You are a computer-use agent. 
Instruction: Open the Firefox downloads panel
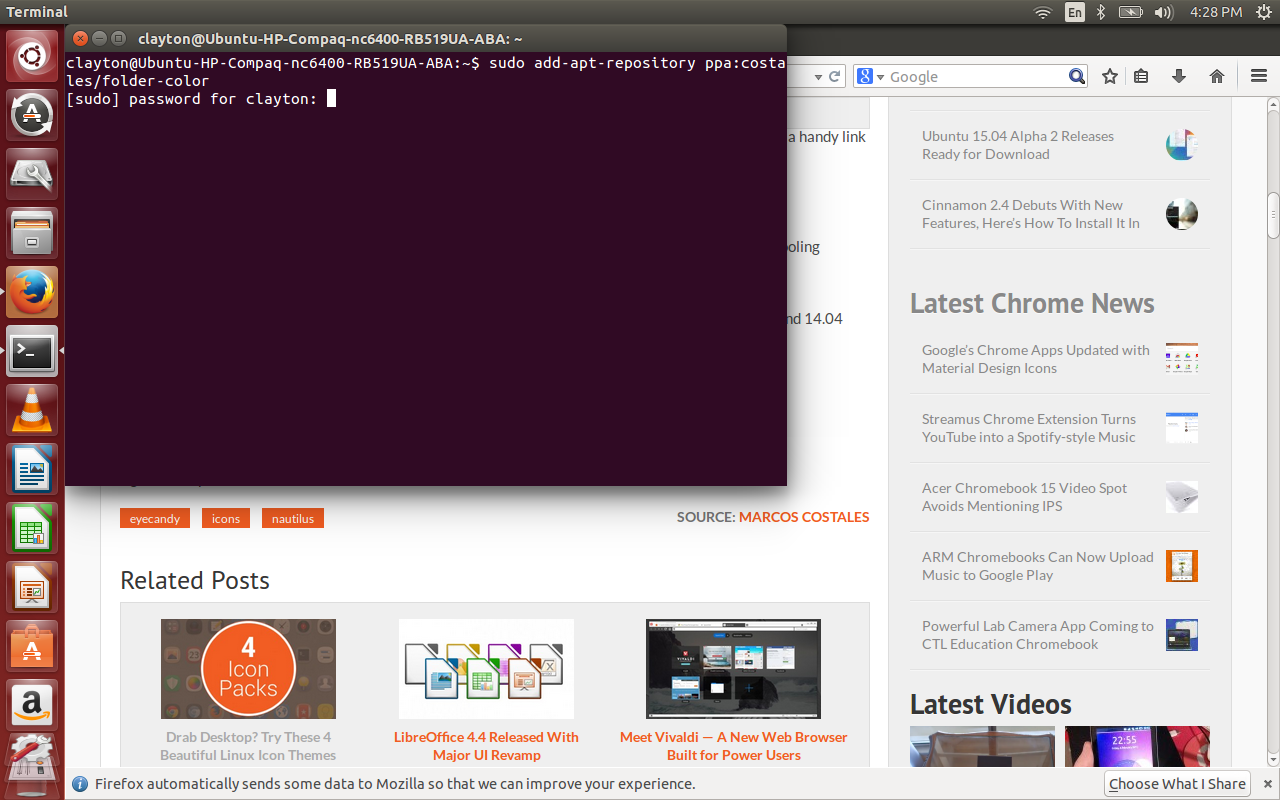click(1179, 75)
